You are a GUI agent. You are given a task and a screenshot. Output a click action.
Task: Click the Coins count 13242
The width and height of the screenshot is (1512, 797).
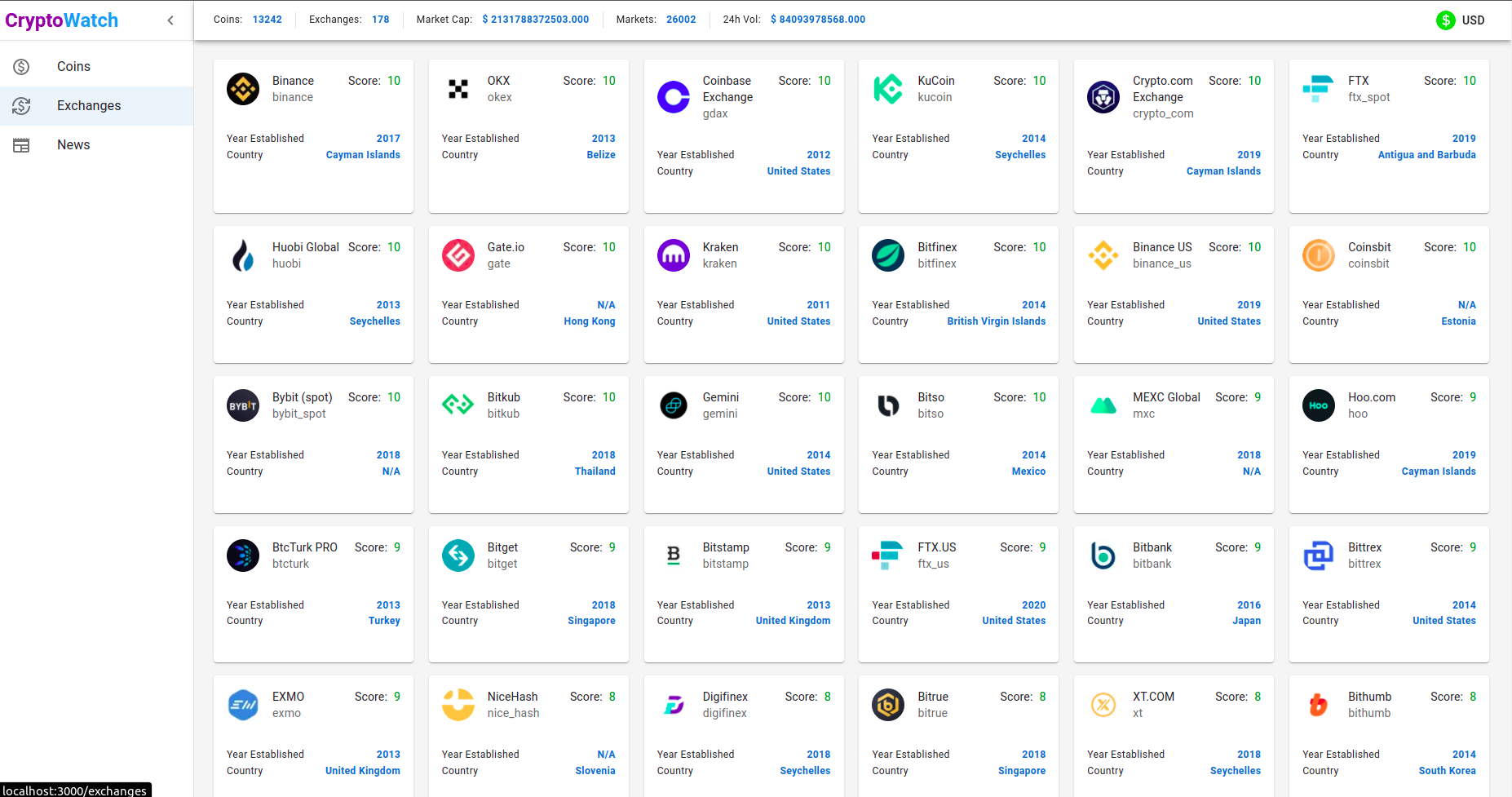click(x=267, y=20)
